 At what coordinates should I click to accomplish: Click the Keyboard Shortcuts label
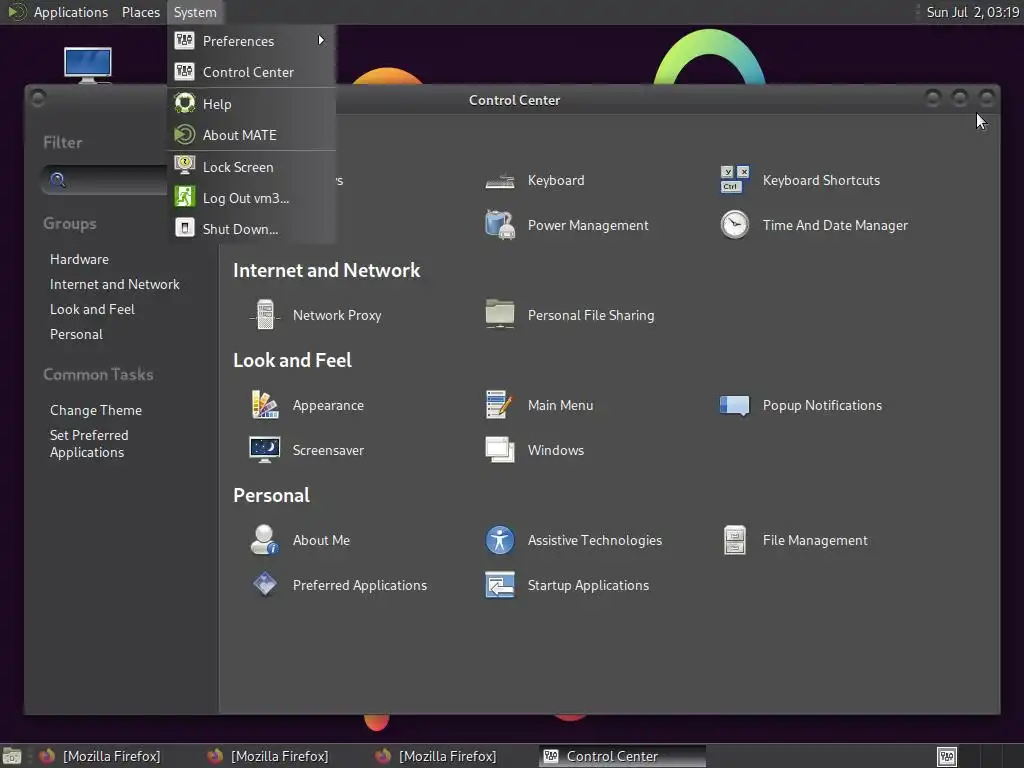[x=821, y=180]
